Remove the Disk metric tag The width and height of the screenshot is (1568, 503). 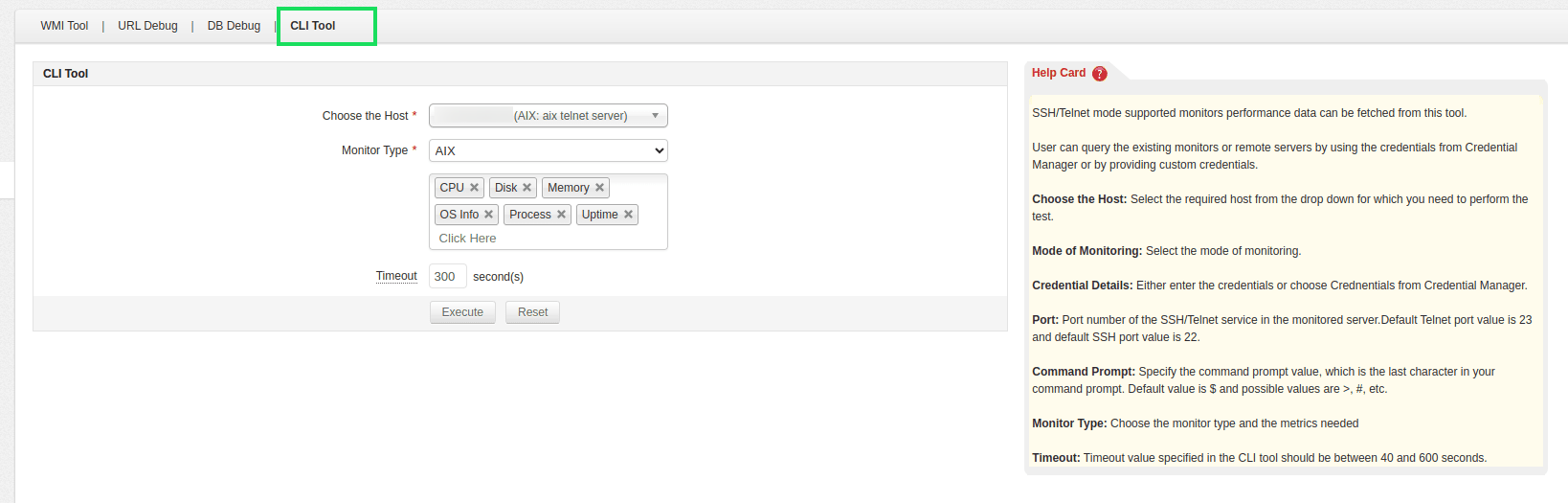[526, 188]
